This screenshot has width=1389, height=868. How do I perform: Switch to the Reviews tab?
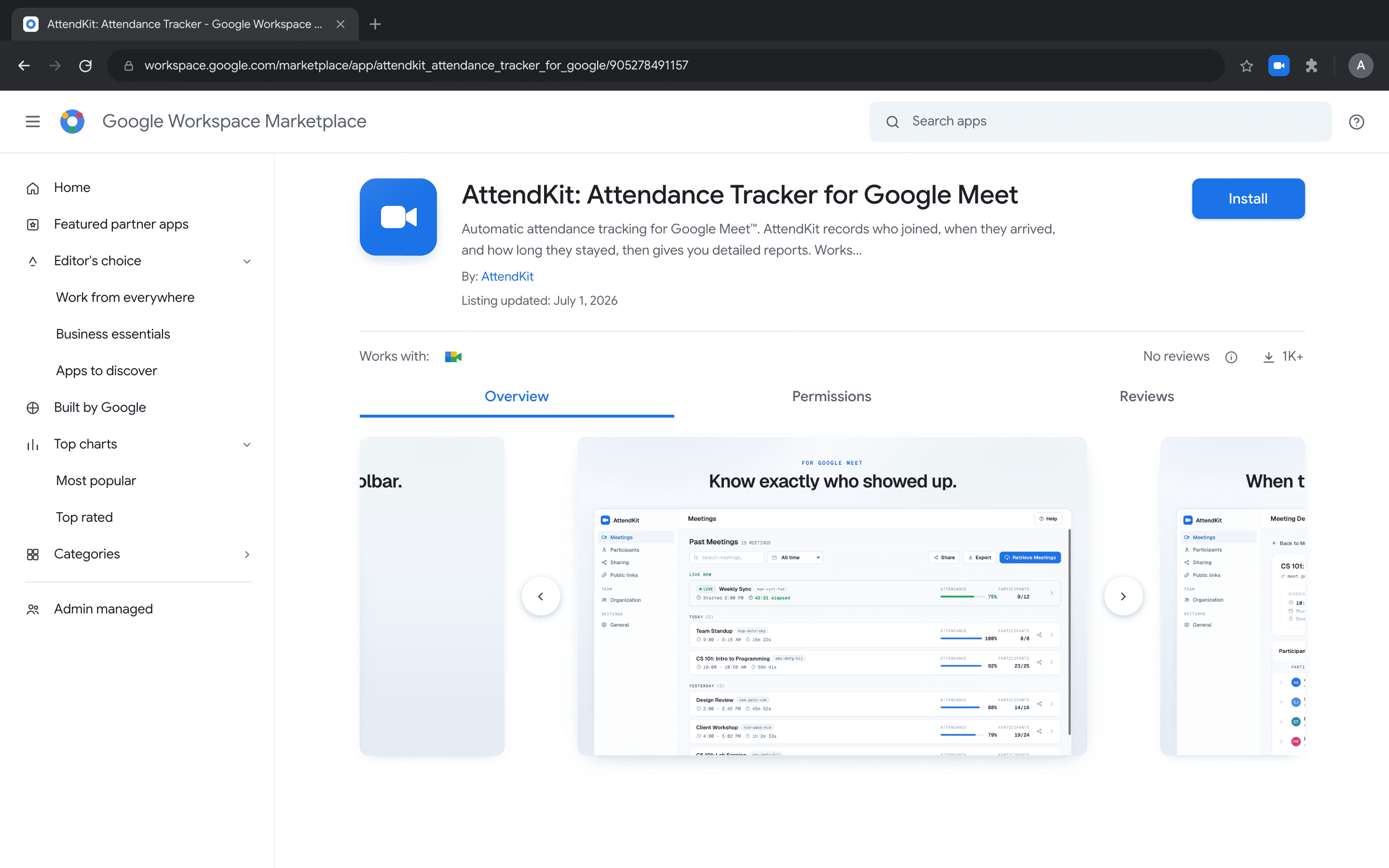click(1147, 397)
